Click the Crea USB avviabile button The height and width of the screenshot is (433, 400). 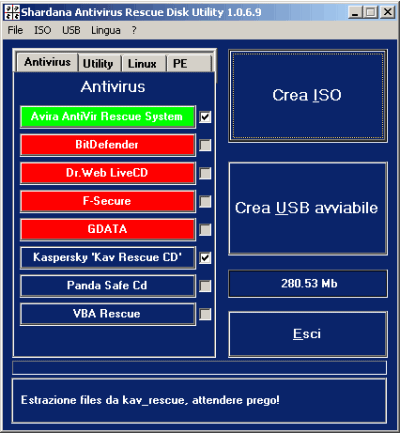click(308, 209)
